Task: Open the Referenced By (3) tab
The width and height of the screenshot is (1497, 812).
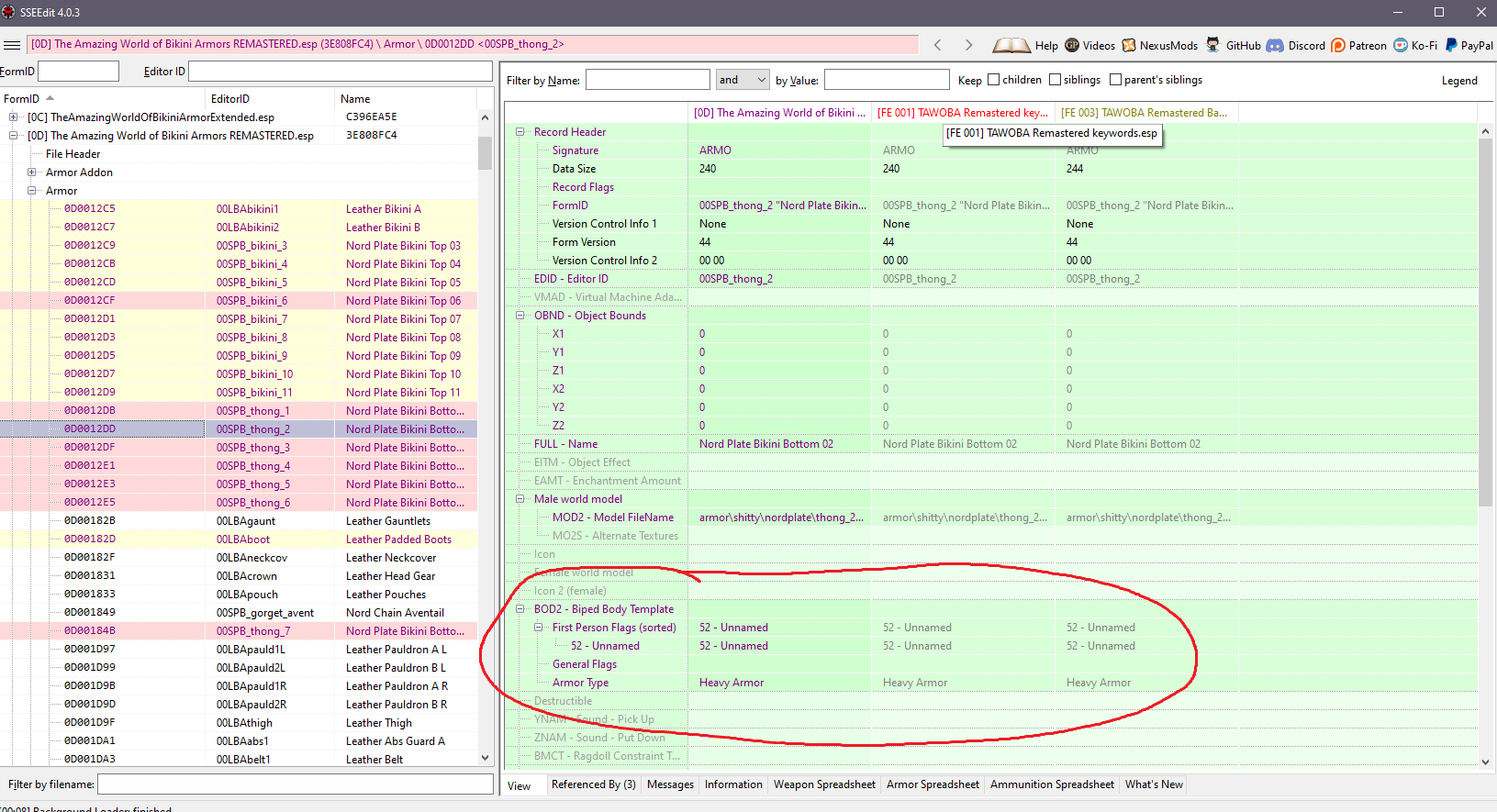Action: 594,784
